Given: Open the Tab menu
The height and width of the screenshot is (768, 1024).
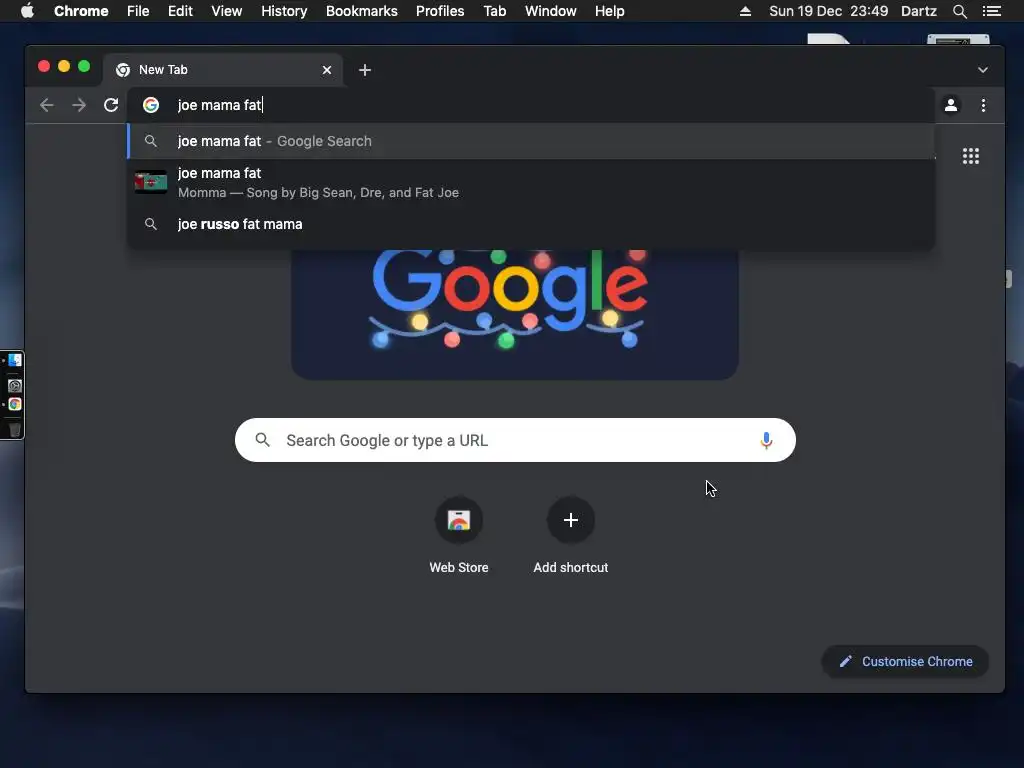Looking at the screenshot, I should point(494,11).
